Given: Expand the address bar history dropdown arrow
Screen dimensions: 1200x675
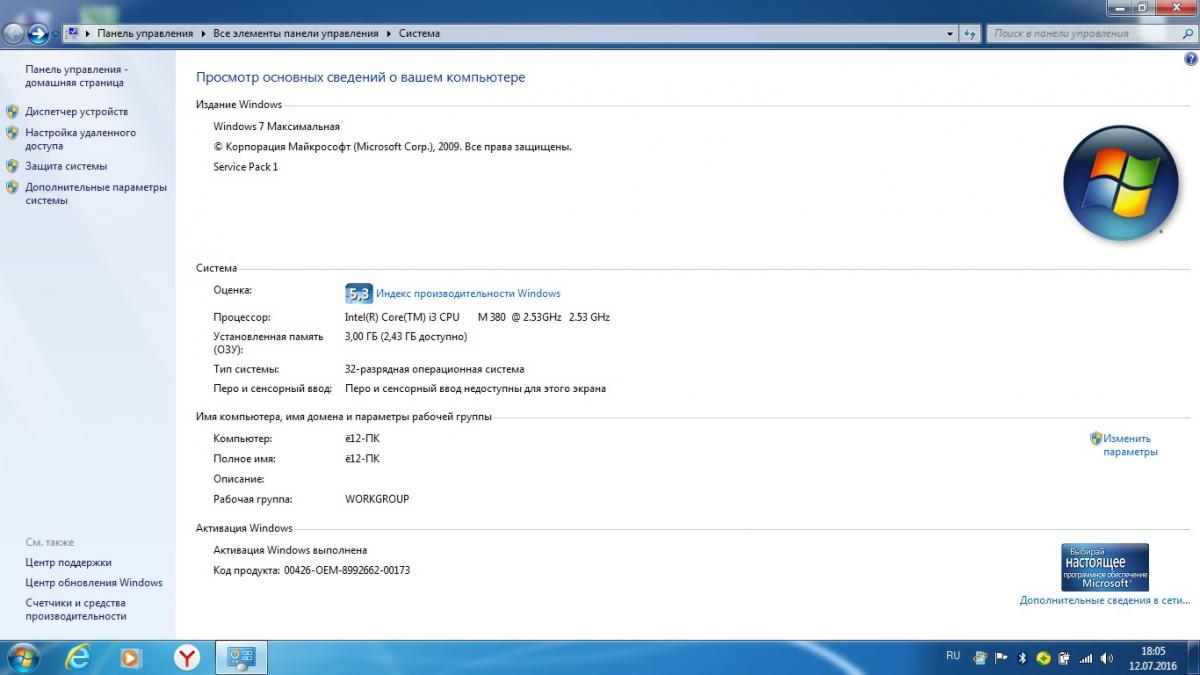Looking at the screenshot, I should [949, 33].
